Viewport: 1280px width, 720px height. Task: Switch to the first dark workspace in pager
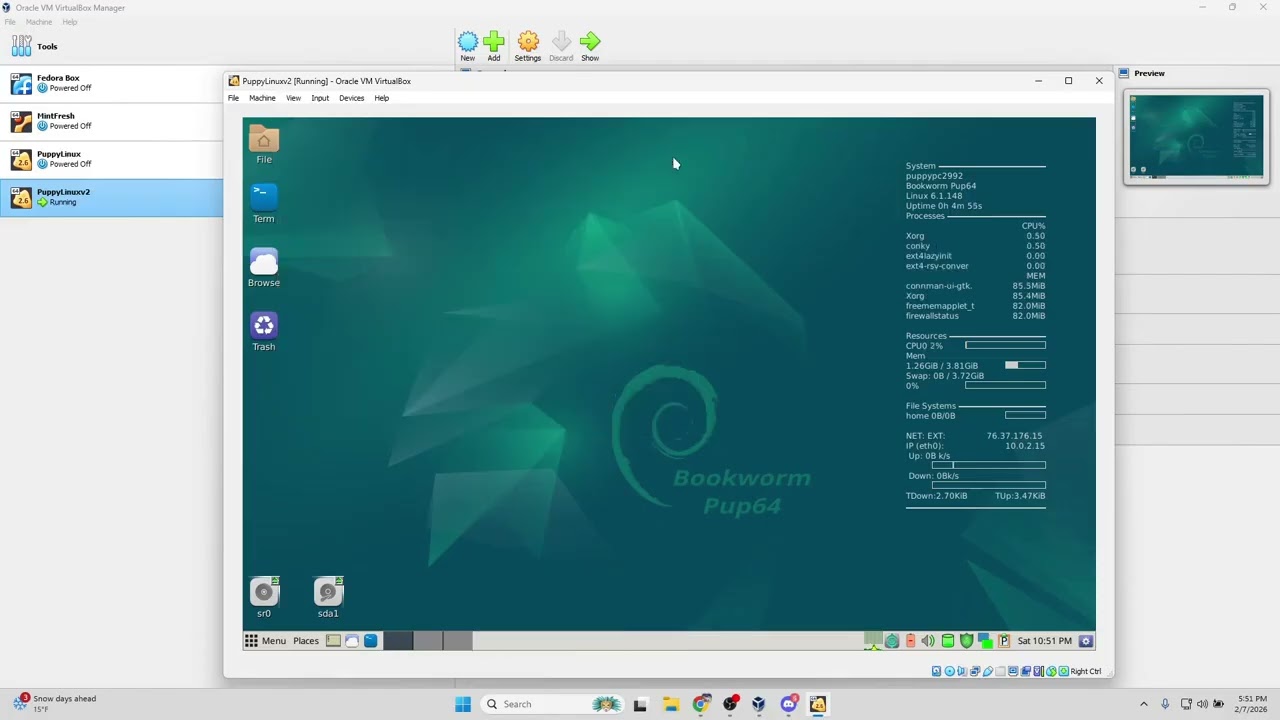click(x=398, y=641)
